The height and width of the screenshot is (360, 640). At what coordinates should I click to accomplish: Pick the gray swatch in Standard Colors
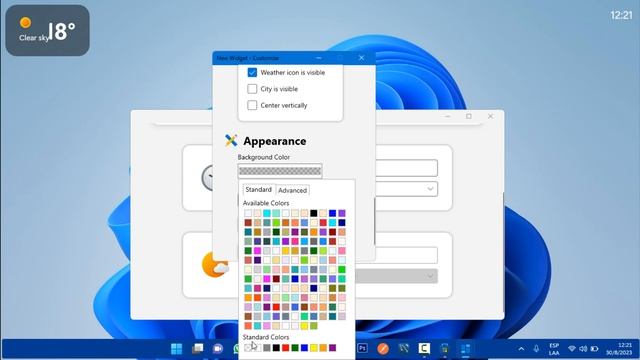pos(267,348)
